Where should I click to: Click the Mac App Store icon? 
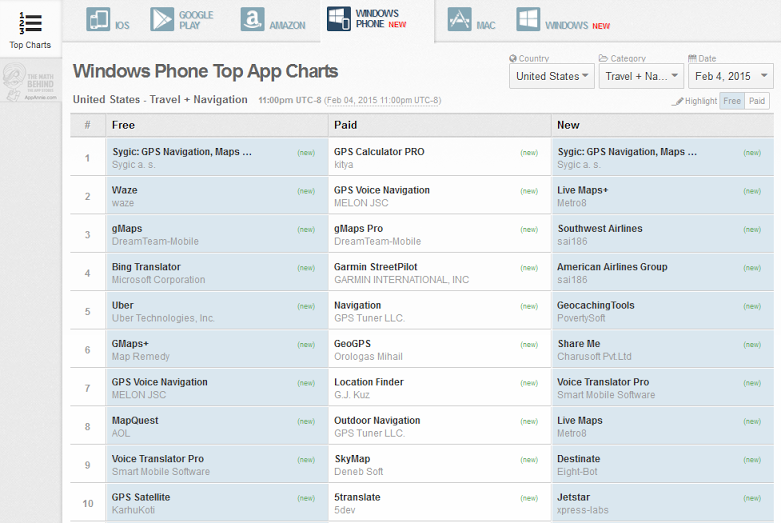click(x=459, y=20)
